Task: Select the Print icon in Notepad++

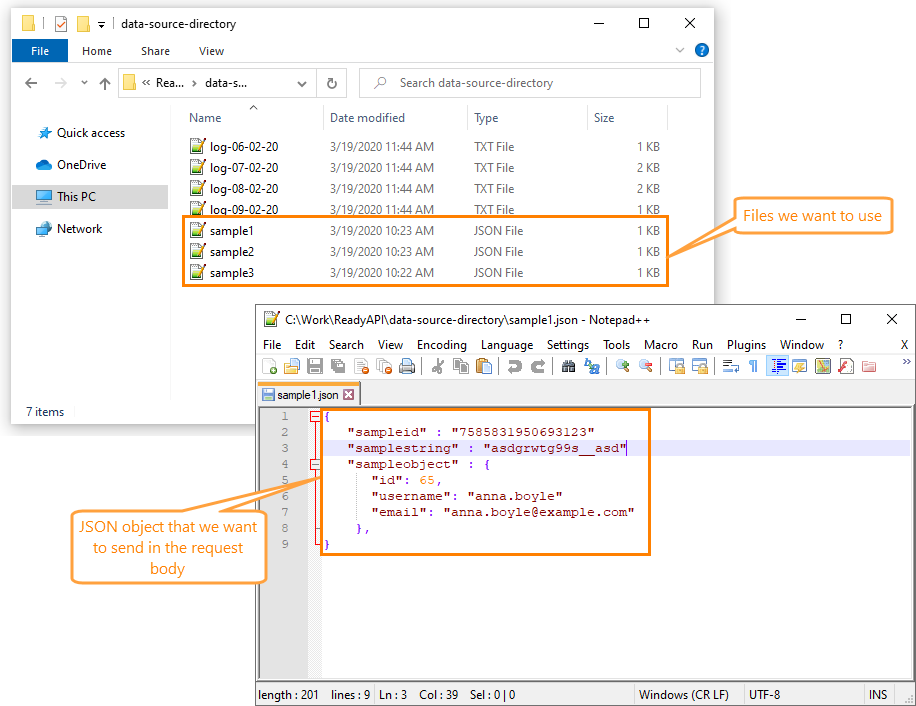Action: pos(405,366)
